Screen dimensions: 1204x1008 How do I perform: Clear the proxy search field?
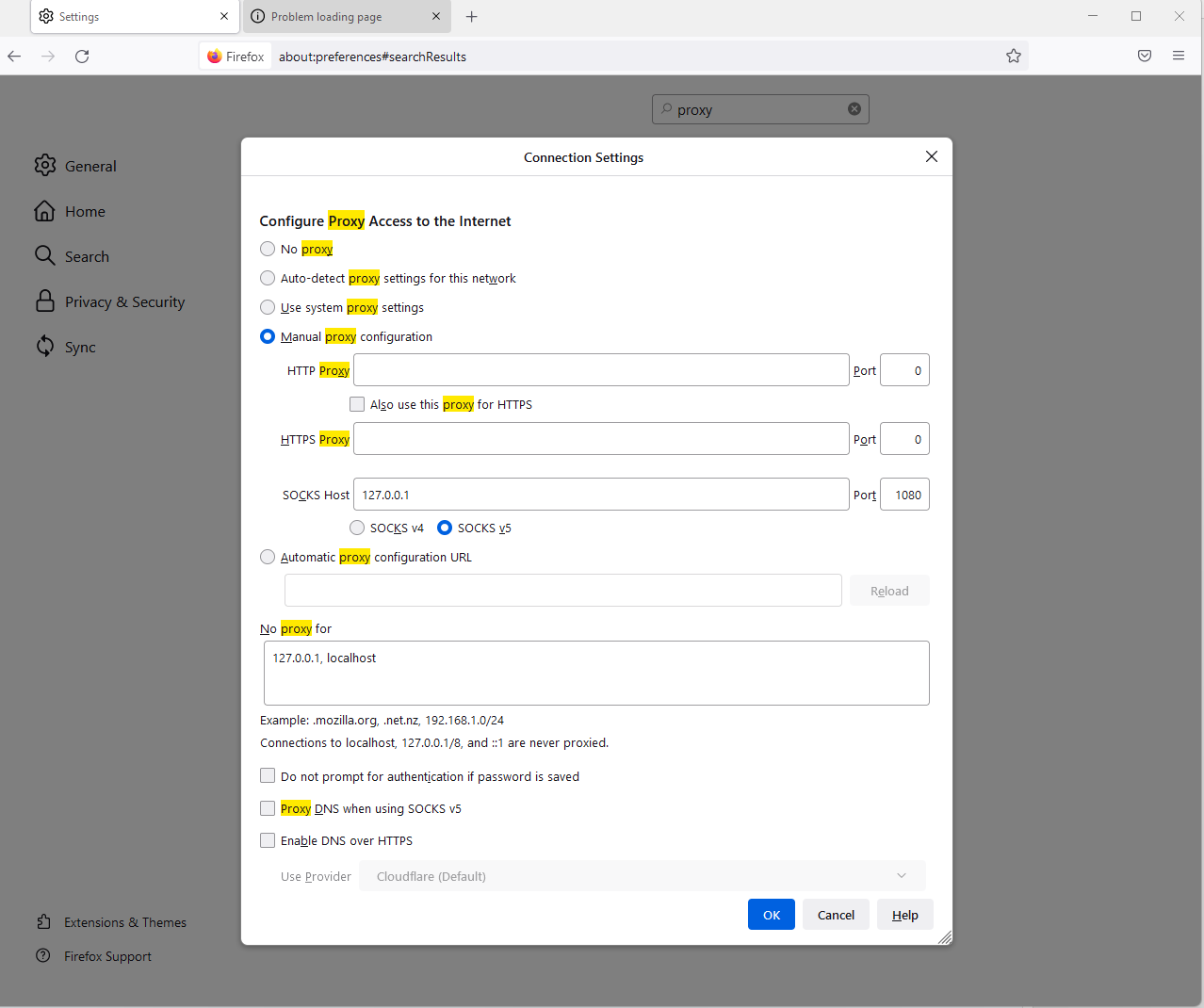click(x=854, y=109)
